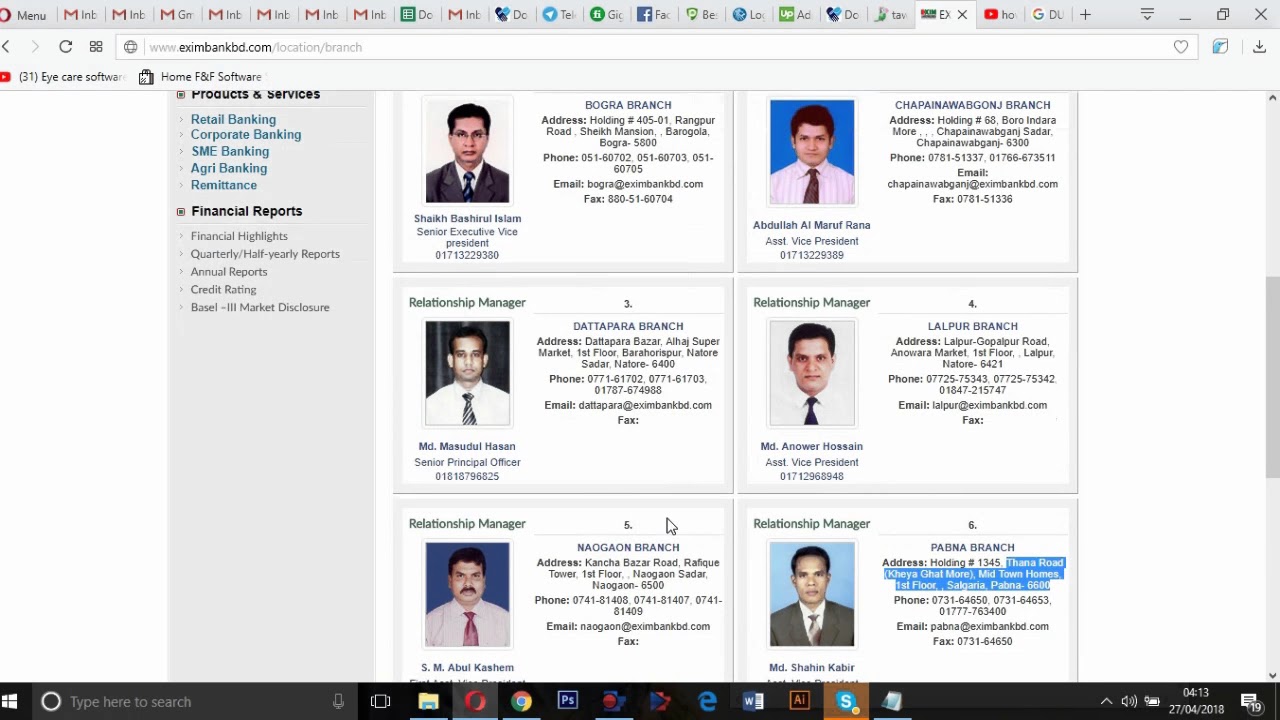This screenshot has width=1280, height=720.
Task: Open Photoshop from the taskbar
Action: coord(568,701)
